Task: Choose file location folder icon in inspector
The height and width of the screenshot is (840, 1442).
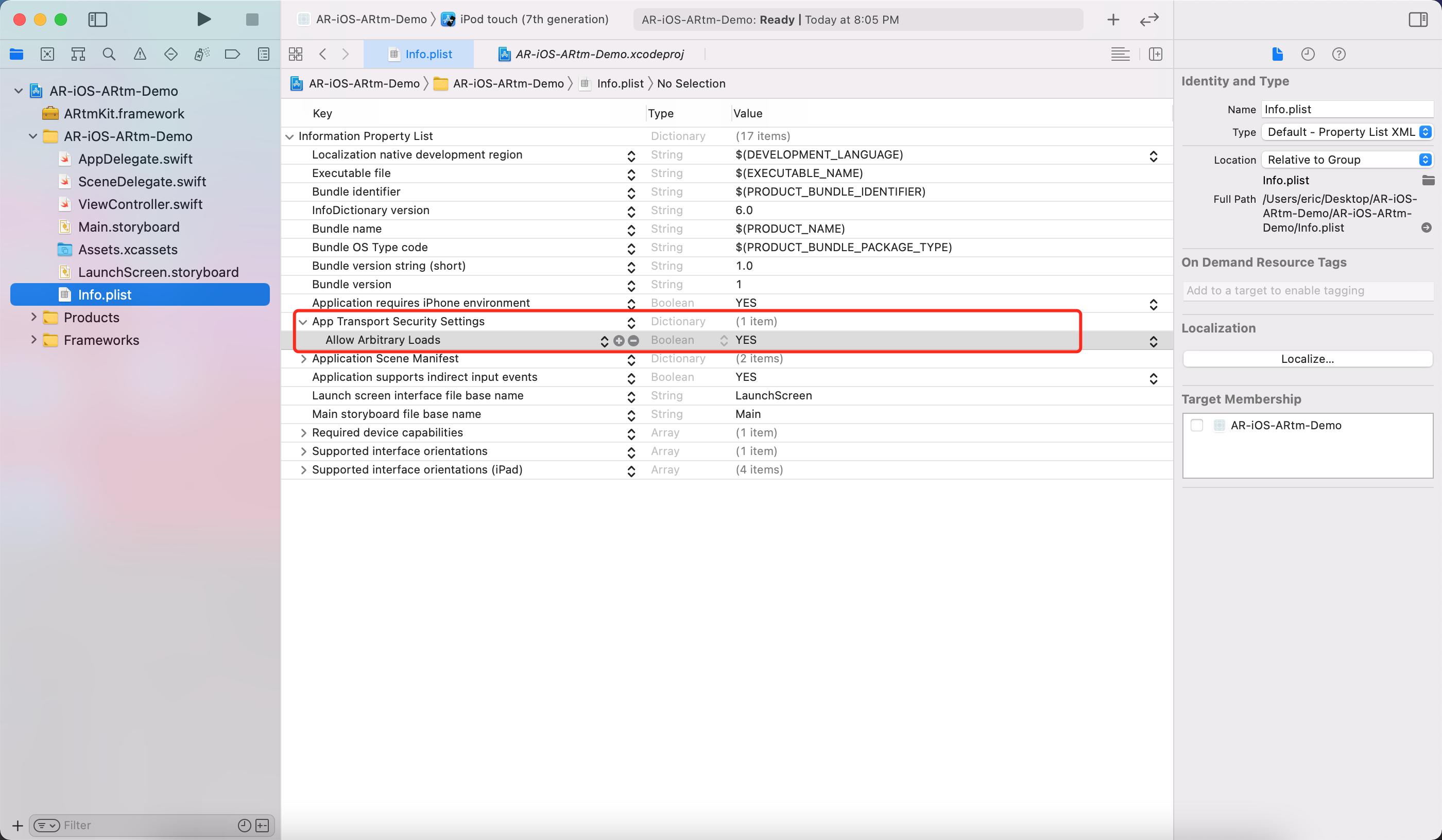Action: (1428, 181)
